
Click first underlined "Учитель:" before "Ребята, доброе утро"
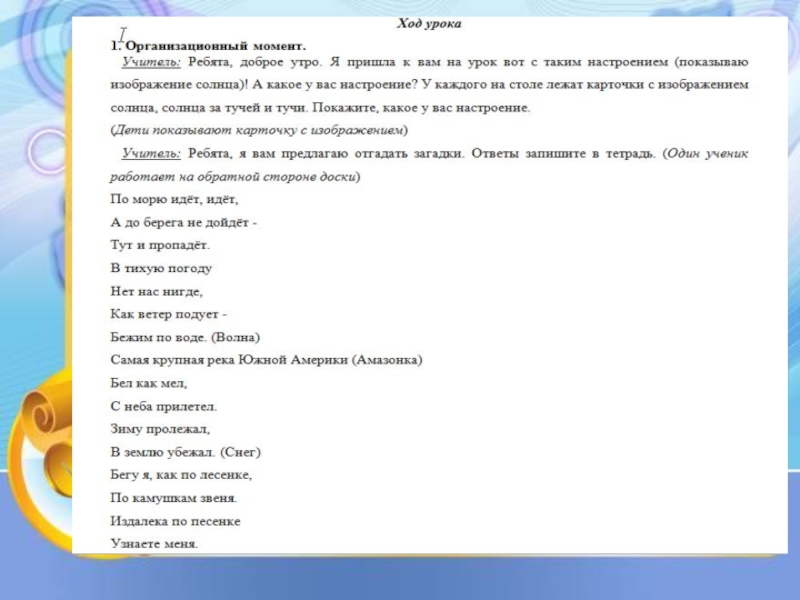(151, 62)
